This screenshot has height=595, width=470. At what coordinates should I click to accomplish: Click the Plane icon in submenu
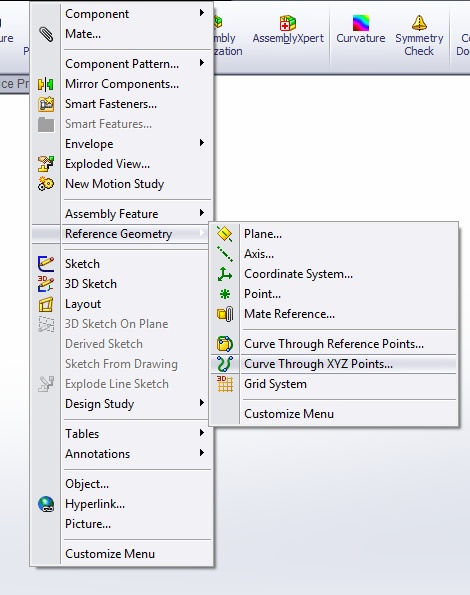coord(225,234)
